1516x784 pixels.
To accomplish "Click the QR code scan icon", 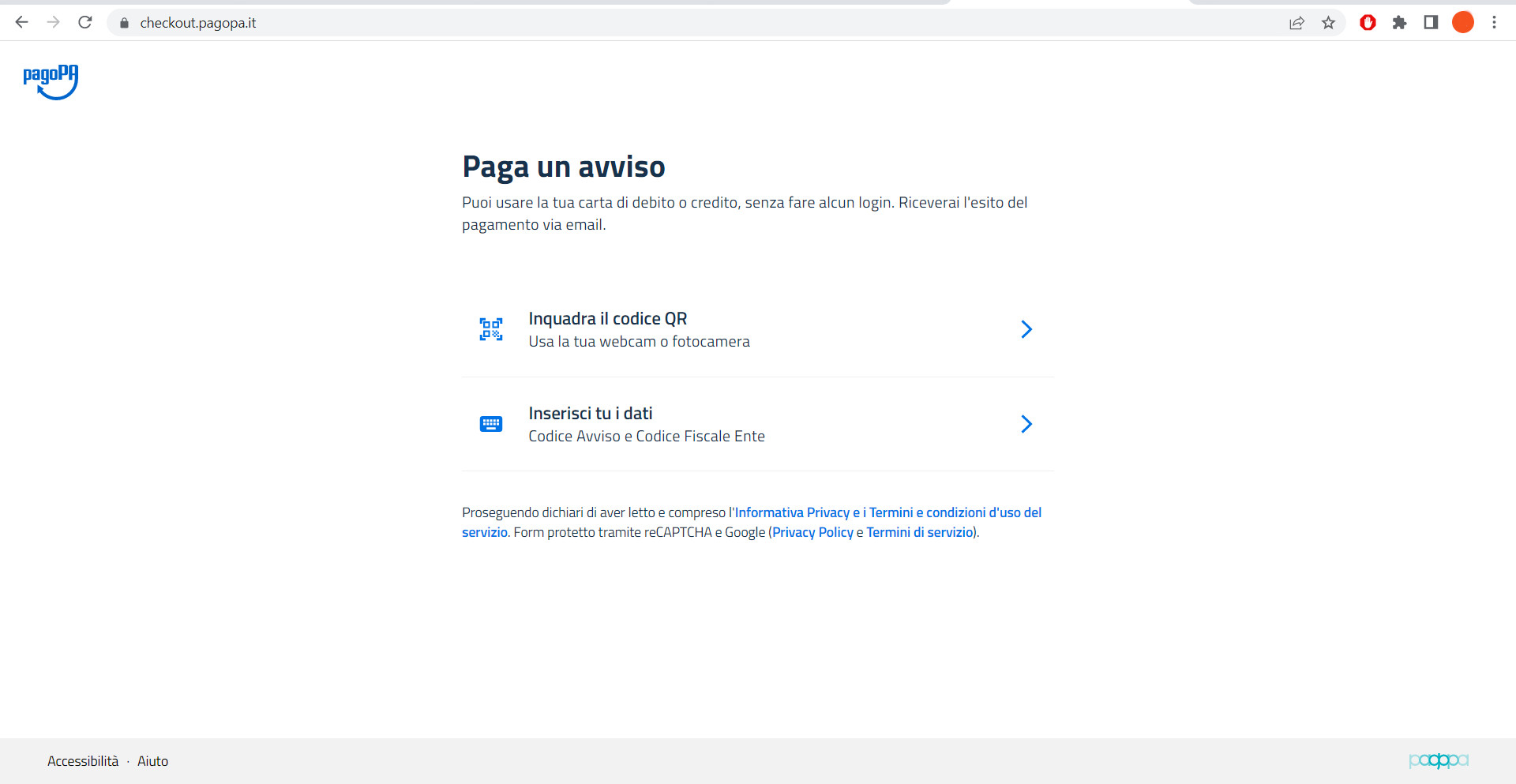I will [490, 329].
